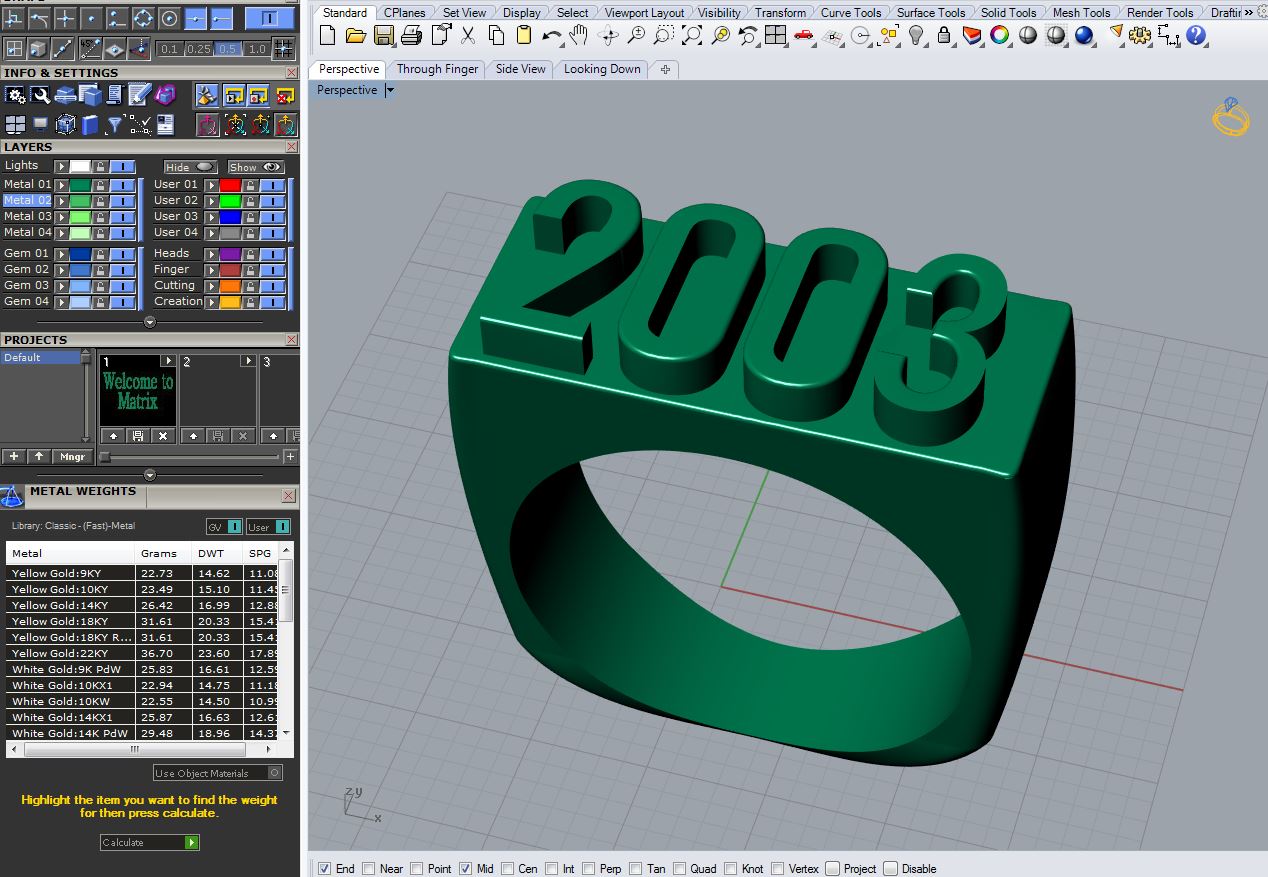Screen dimensions: 1268x877
Task: Click the padlock Lock objects icon
Action: tap(943, 36)
